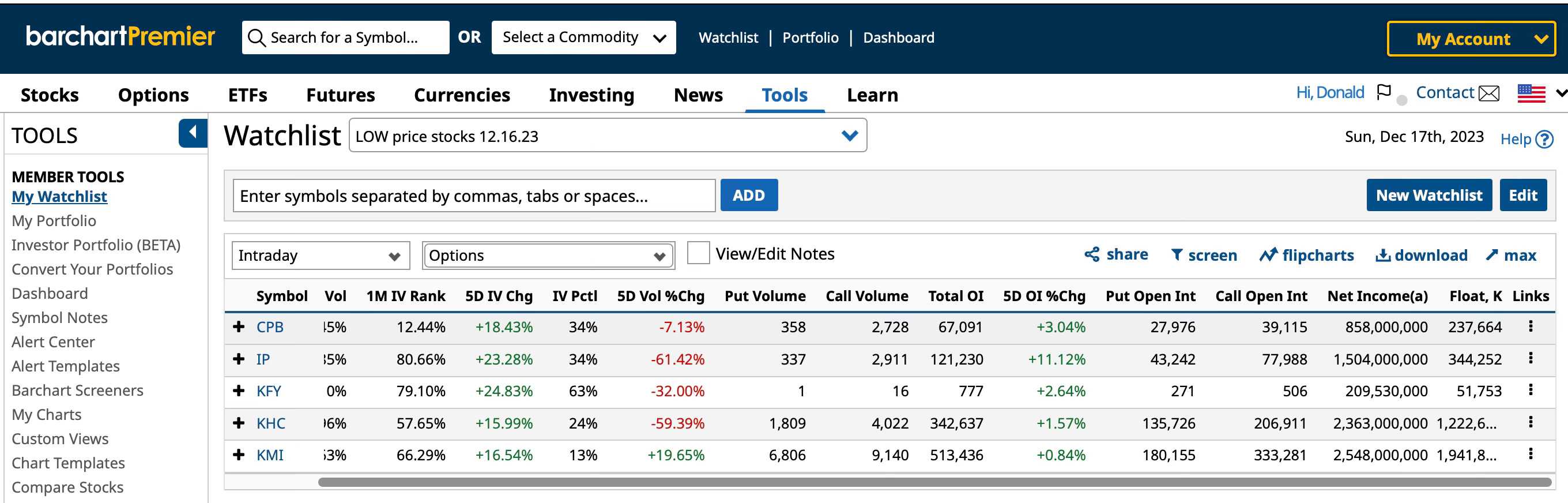
Task: Open the Options menu in navigation
Action: click(x=153, y=95)
